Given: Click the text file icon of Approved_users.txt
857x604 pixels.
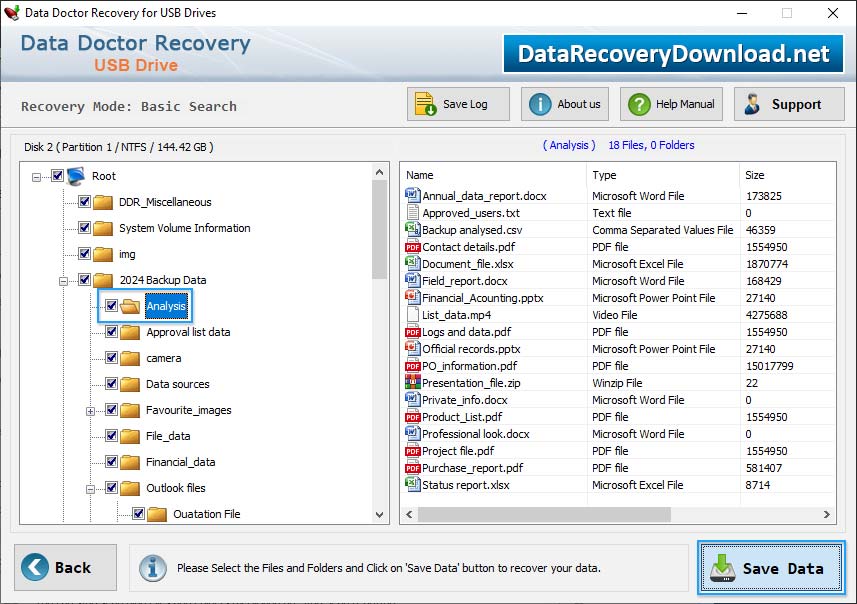Looking at the screenshot, I should pos(413,213).
